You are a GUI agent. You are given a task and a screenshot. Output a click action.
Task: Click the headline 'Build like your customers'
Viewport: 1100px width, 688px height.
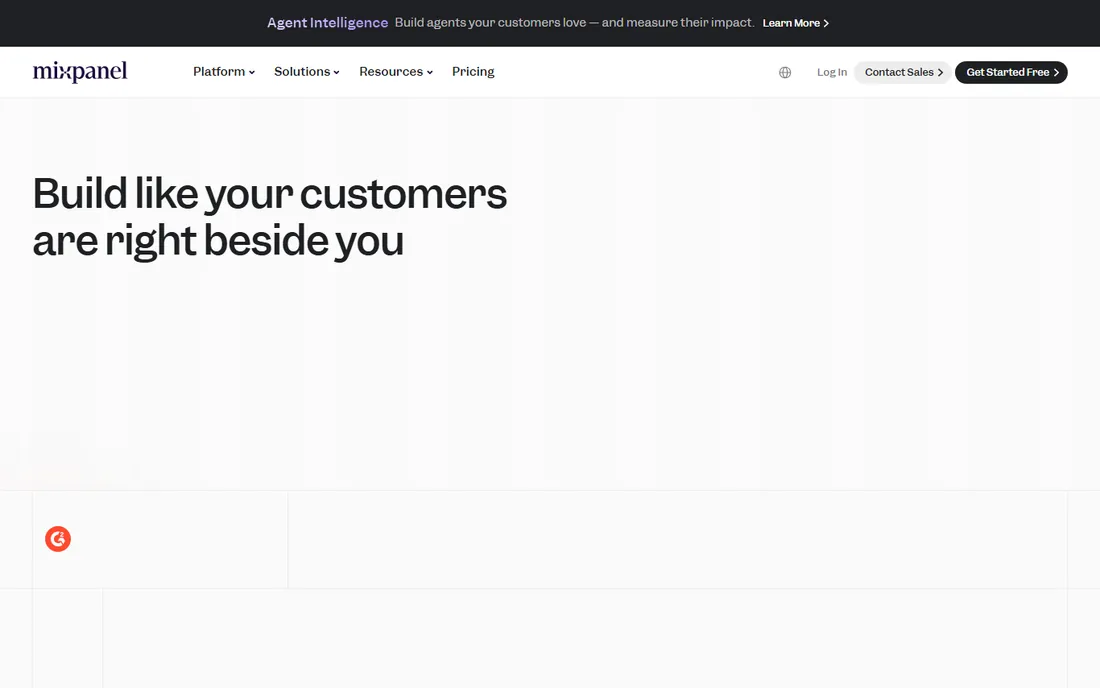pyautogui.click(x=269, y=194)
